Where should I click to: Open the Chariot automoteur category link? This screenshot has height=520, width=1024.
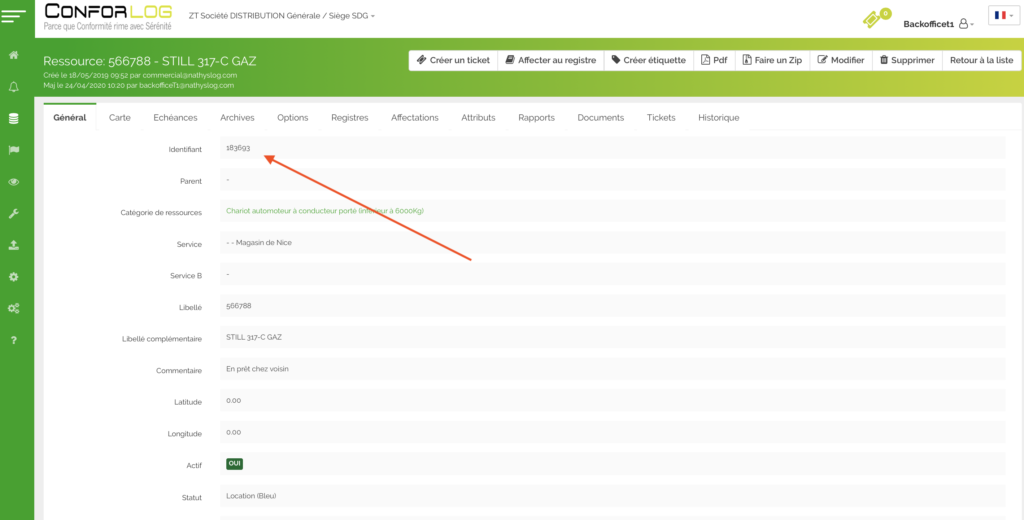pos(325,212)
